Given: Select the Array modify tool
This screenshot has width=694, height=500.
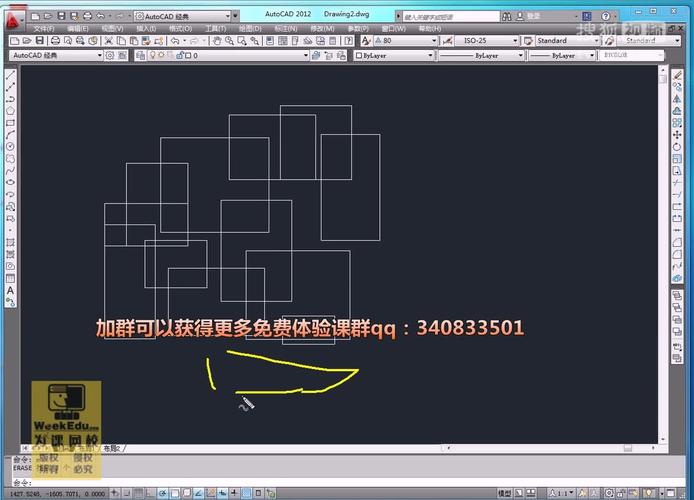Looking at the screenshot, I should click(x=677, y=123).
